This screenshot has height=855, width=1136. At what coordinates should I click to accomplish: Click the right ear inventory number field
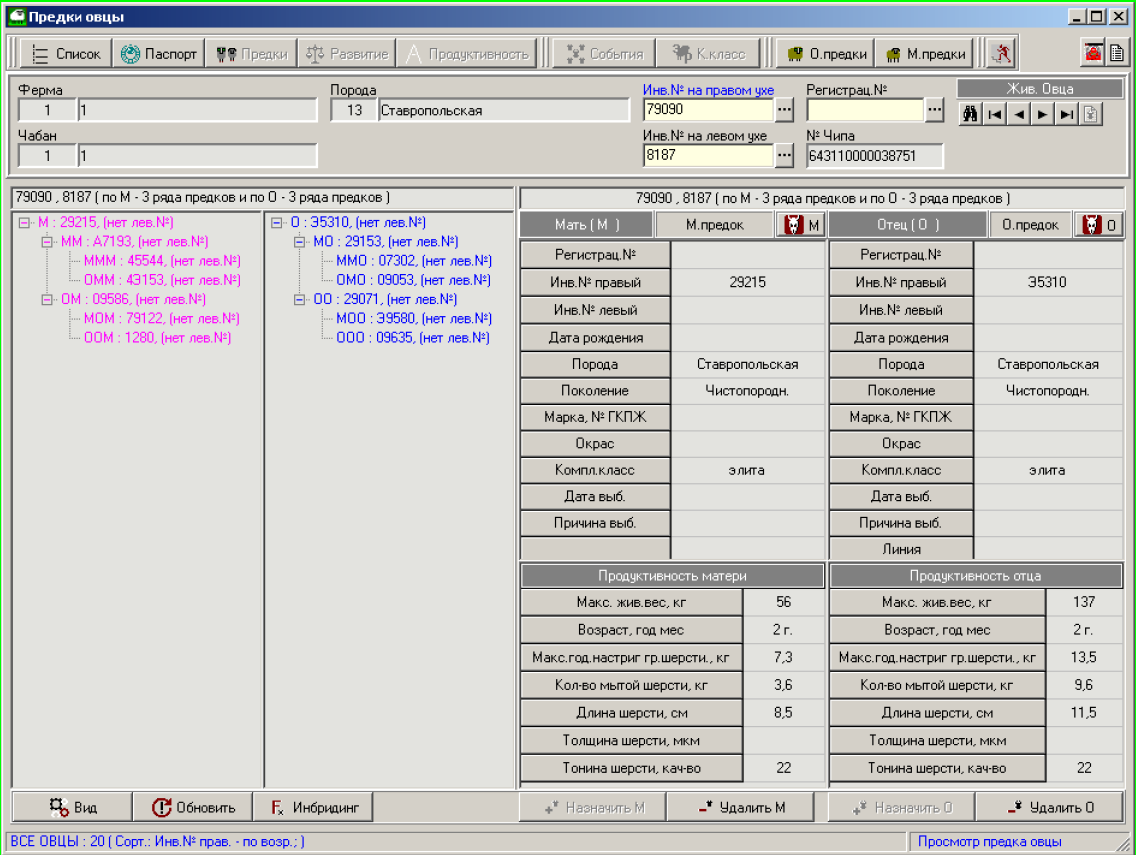[x=708, y=110]
